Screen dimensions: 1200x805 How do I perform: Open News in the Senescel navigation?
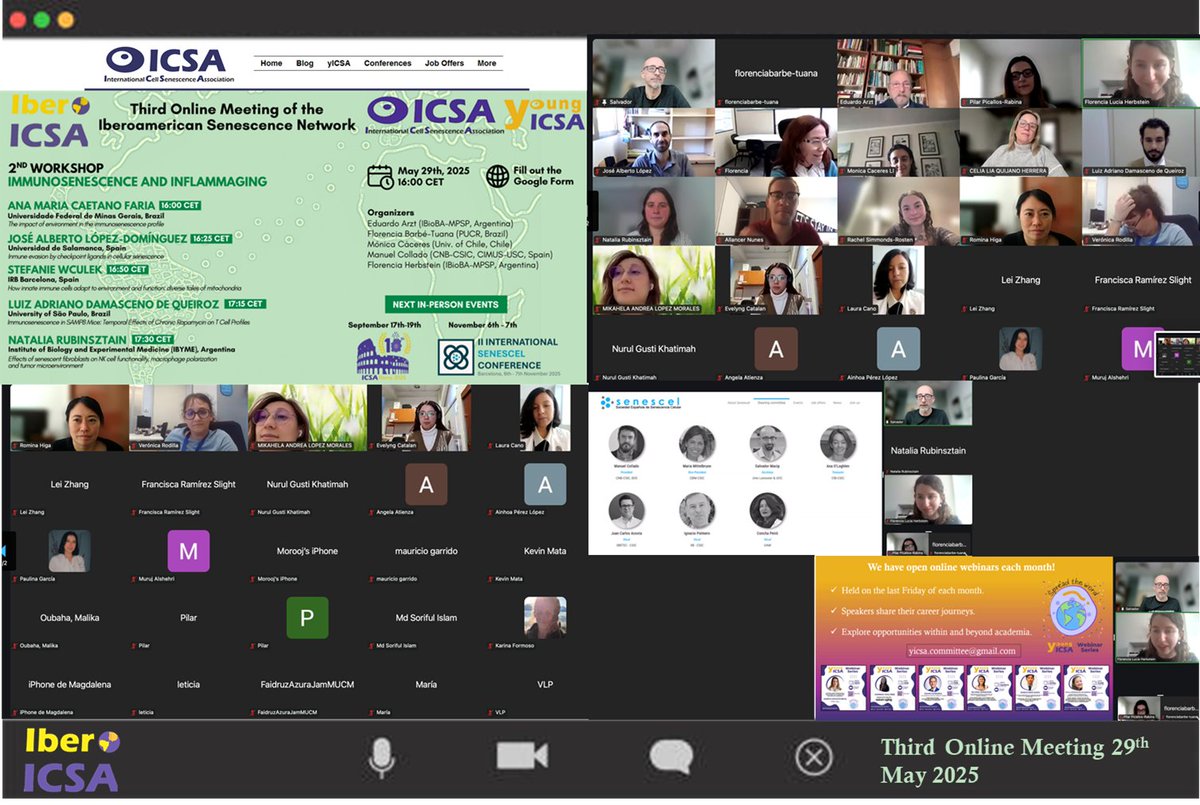point(836,402)
